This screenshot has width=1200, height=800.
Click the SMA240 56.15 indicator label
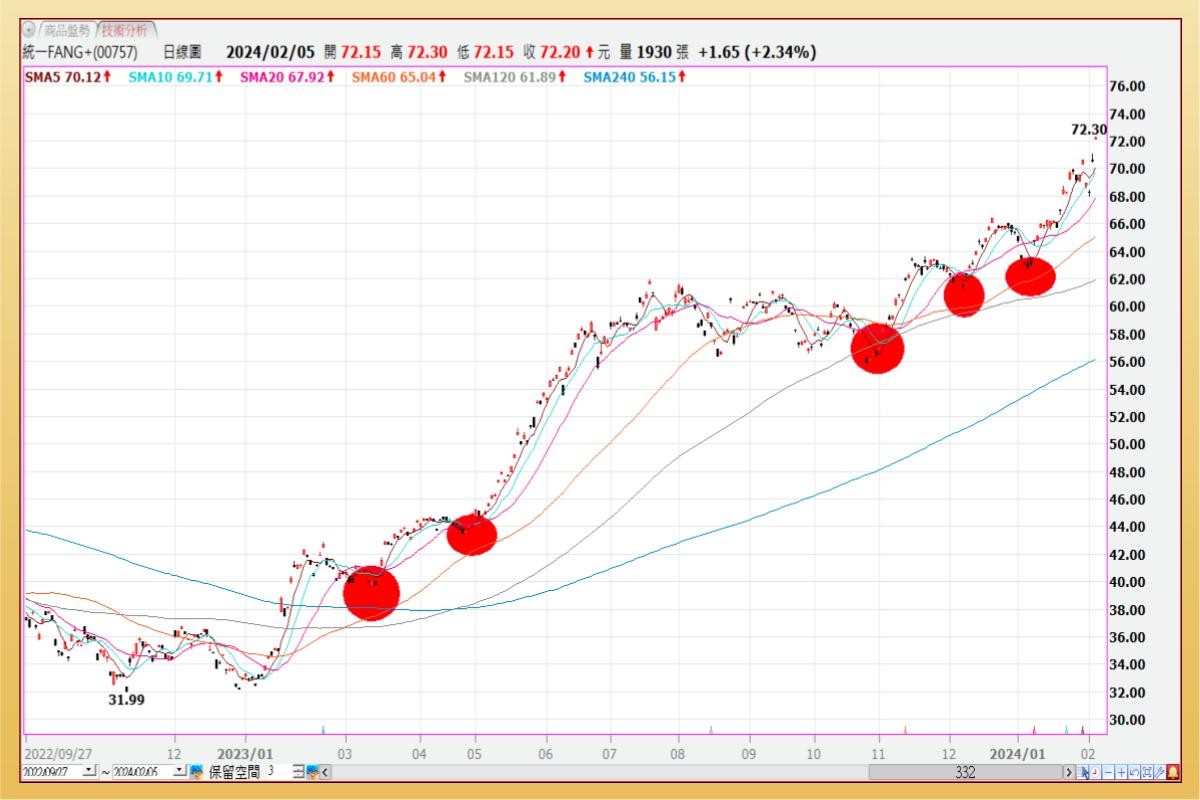point(635,77)
